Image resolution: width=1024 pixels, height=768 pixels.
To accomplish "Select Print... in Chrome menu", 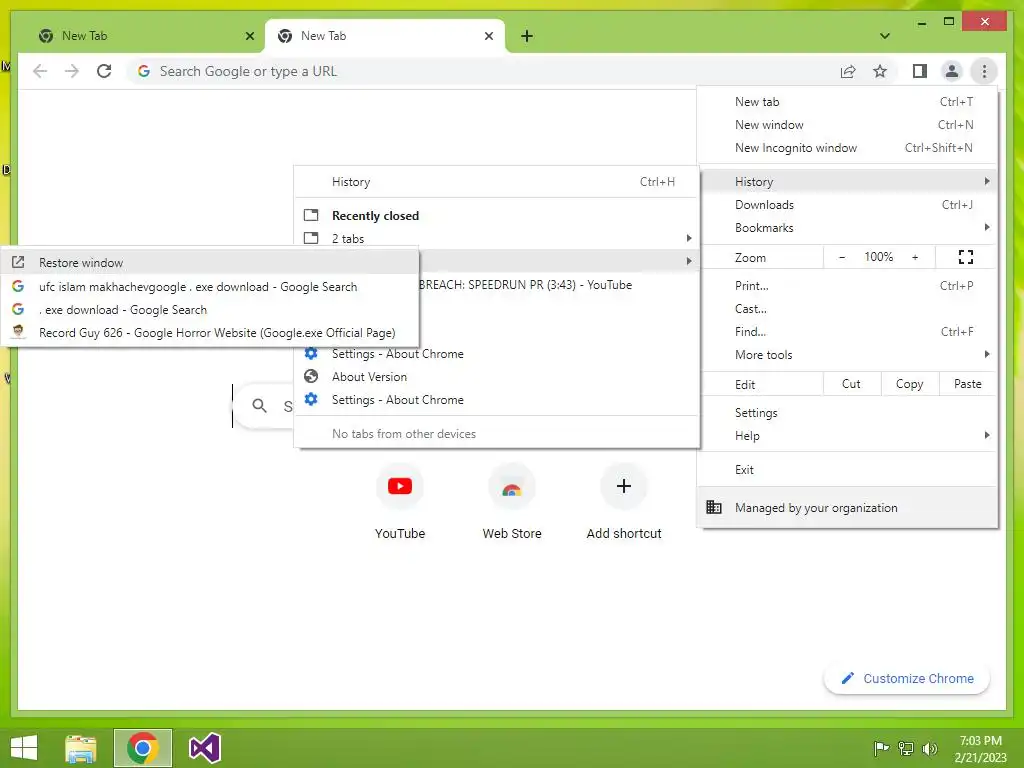I will pos(847,285).
